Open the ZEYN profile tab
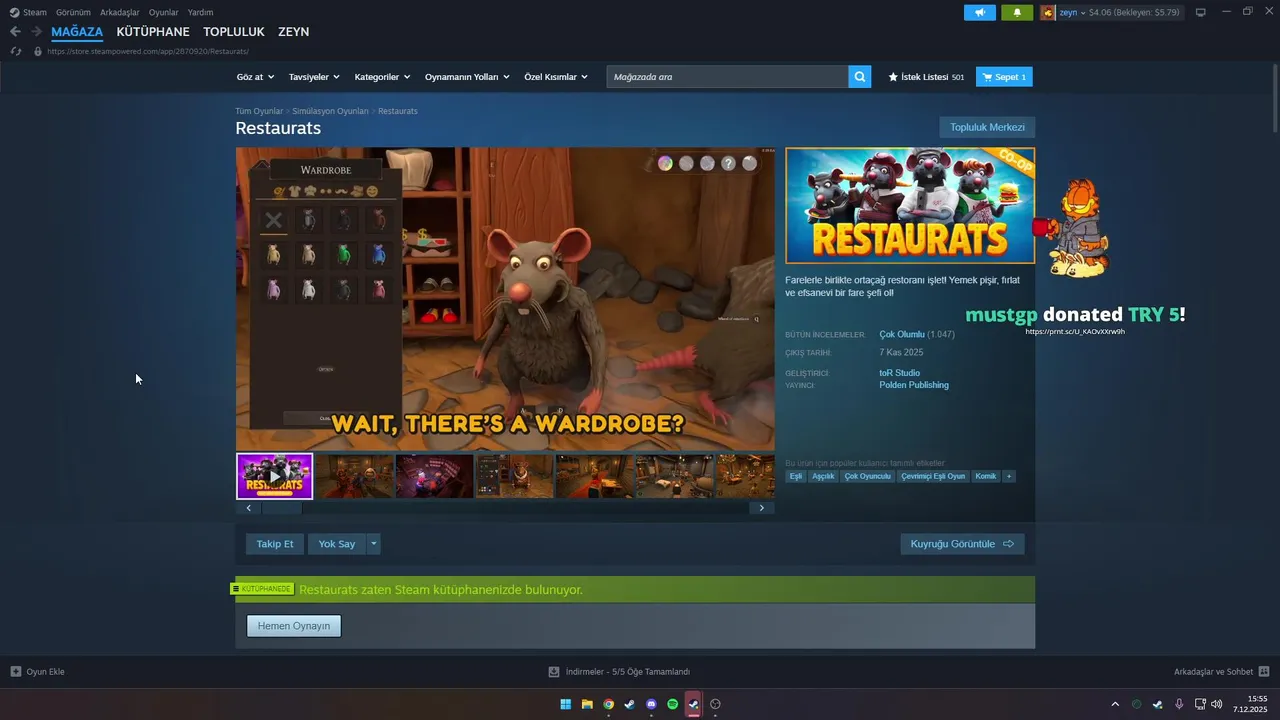The height and width of the screenshot is (720, 1280). click(293, 32)
